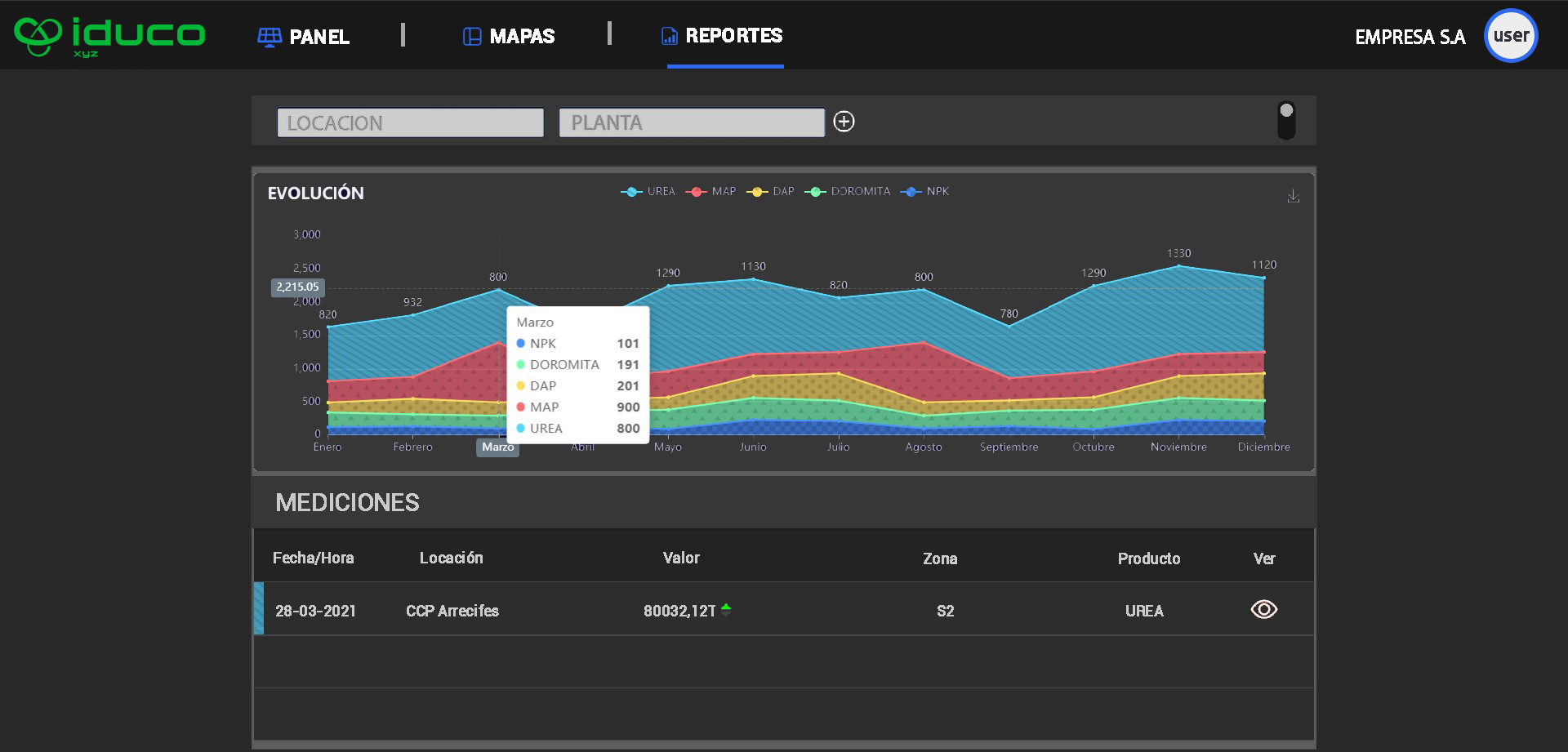Click the EMPRESA S.A company name

click(x=1410, y=37)
